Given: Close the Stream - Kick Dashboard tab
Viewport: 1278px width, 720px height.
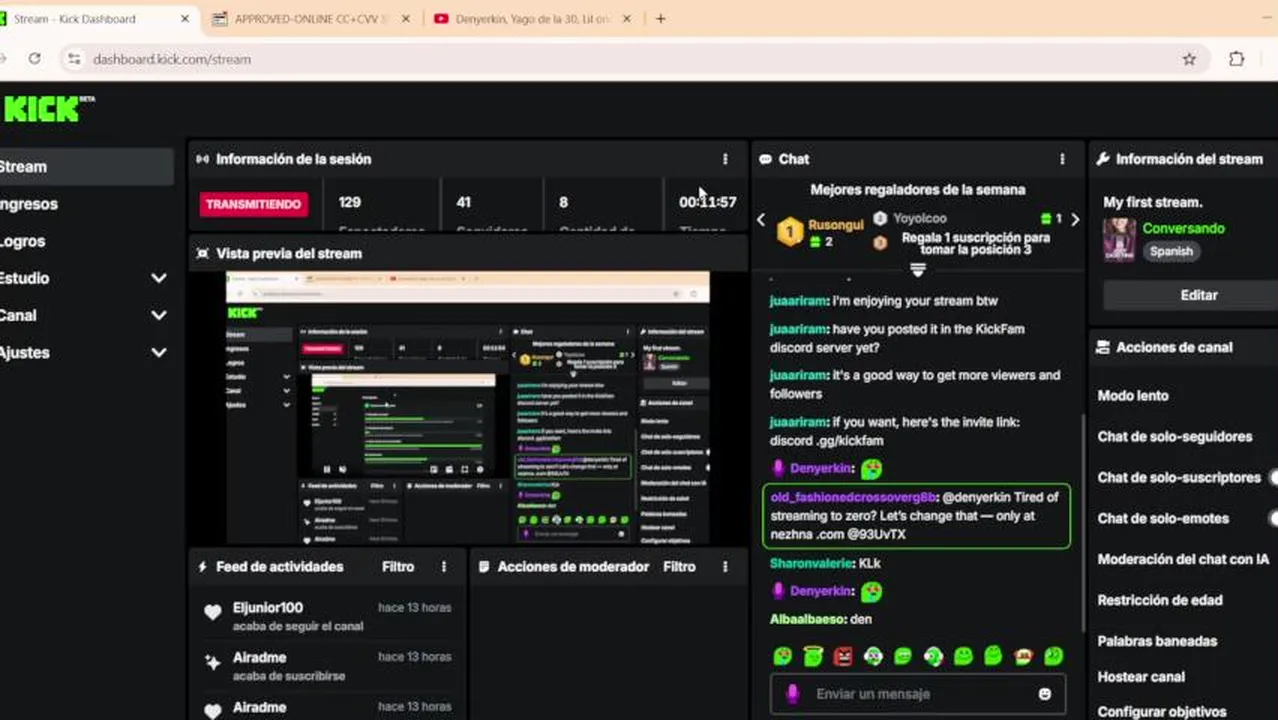Looking at the screenshot, I should coord(185,18).
